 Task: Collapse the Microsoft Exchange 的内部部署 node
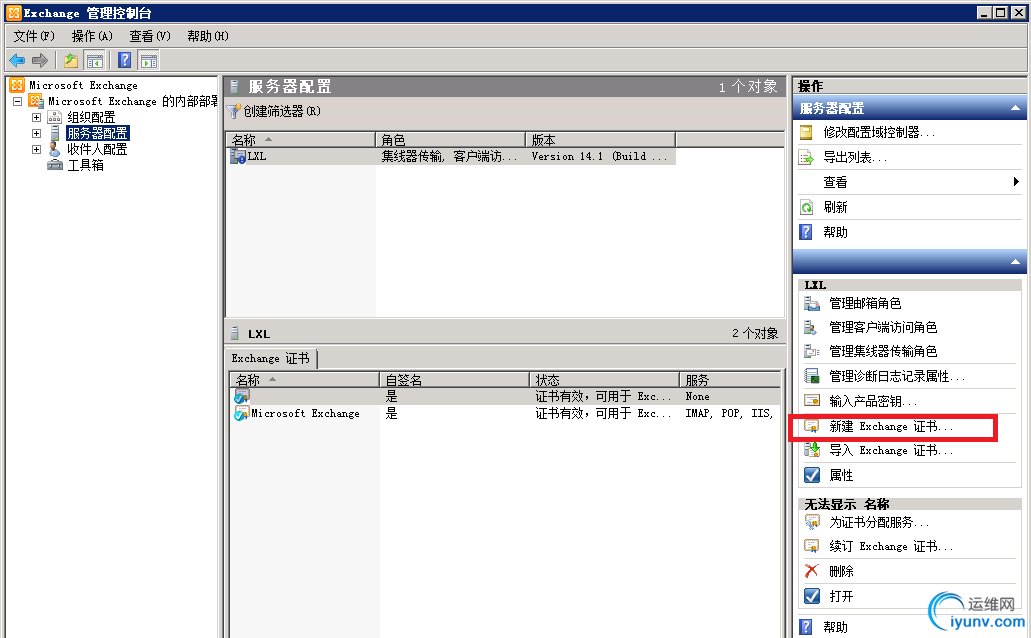18,101
